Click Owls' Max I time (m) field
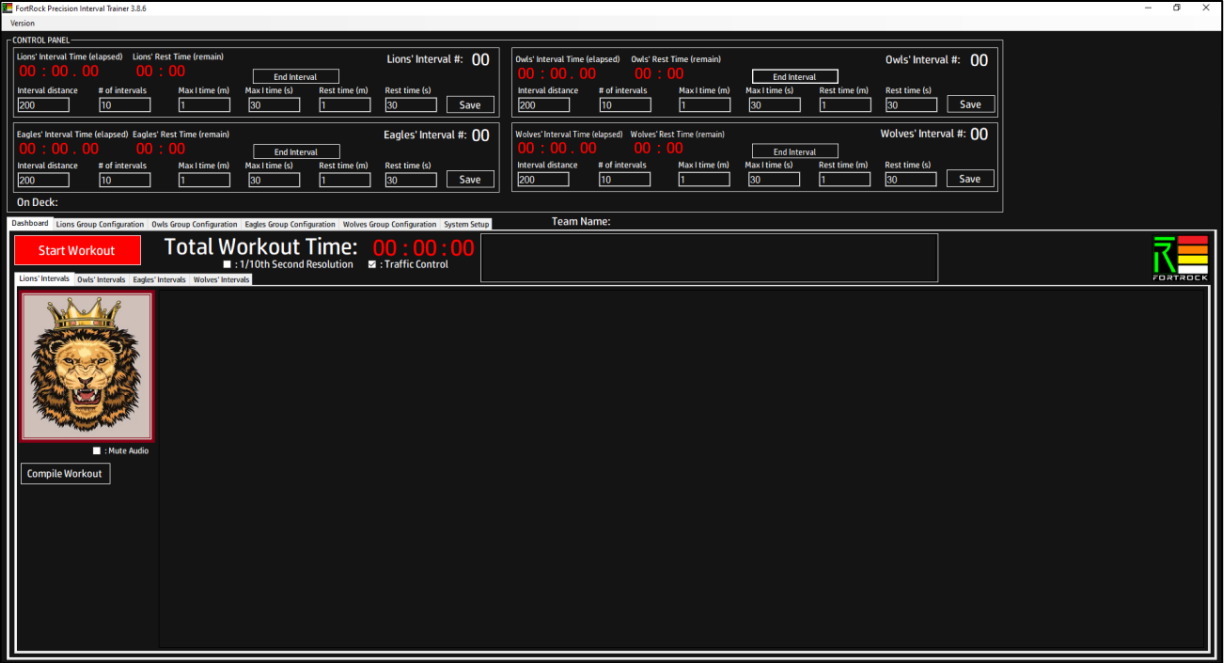The width and height of the screenshot is (1224, 663). pyautogui.click(x=704, y=105)
